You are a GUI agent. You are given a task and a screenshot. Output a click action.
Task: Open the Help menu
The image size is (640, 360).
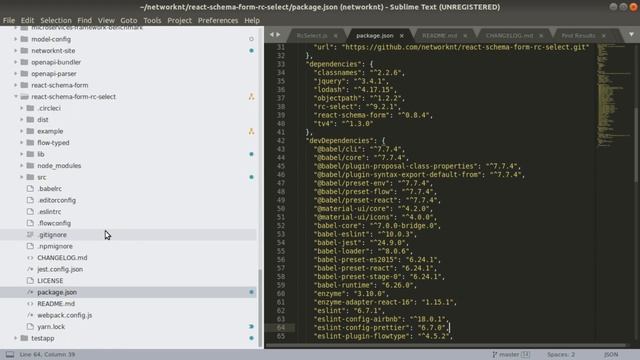pyautogui.click(x=252, y=20)
